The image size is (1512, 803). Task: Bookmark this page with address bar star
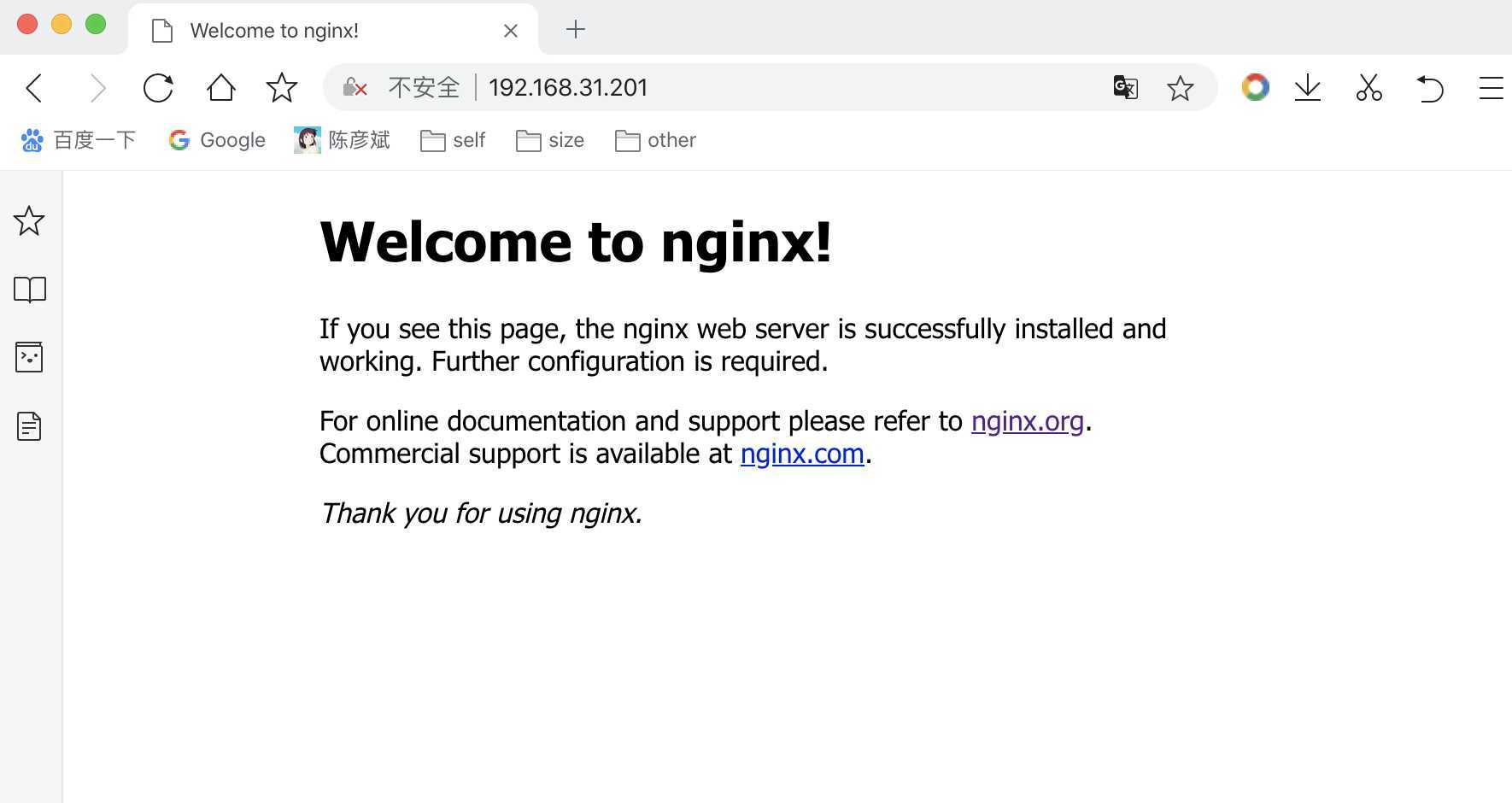[1180, 87]
